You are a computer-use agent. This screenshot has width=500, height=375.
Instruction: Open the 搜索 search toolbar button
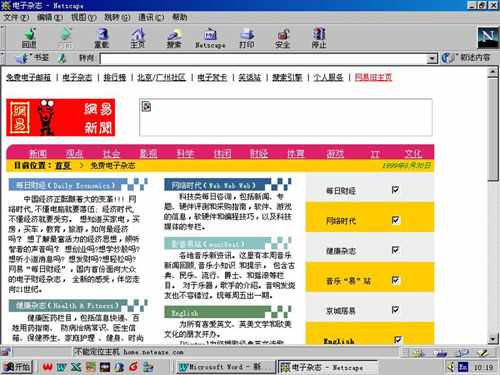tap(174, 38)
